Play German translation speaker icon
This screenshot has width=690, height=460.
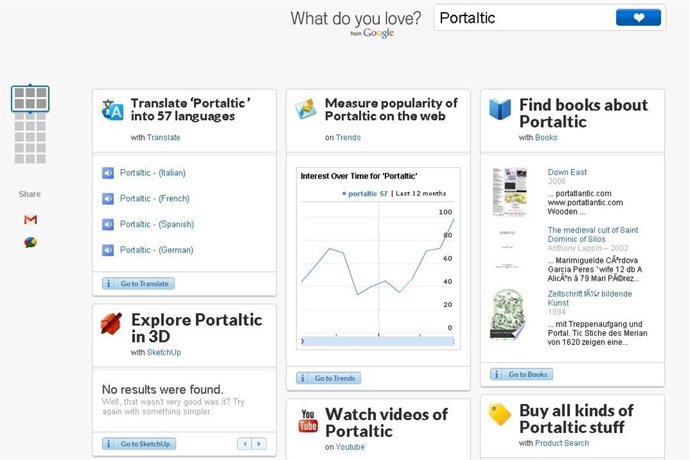(x=108, y=250)
